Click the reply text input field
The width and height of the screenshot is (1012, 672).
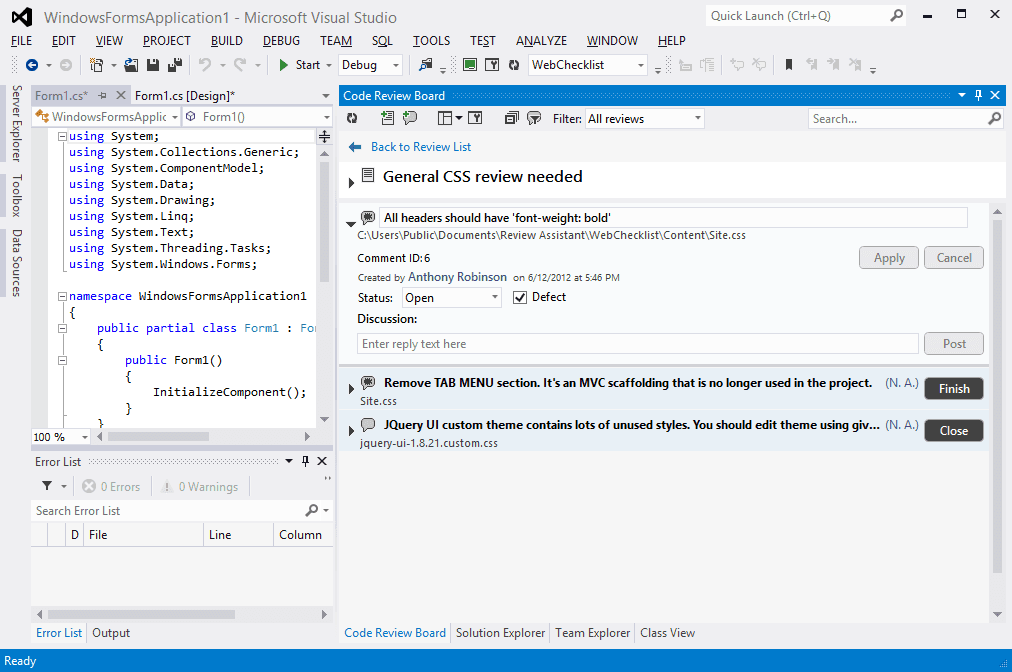pyautogui.click(x=638, y=343)
